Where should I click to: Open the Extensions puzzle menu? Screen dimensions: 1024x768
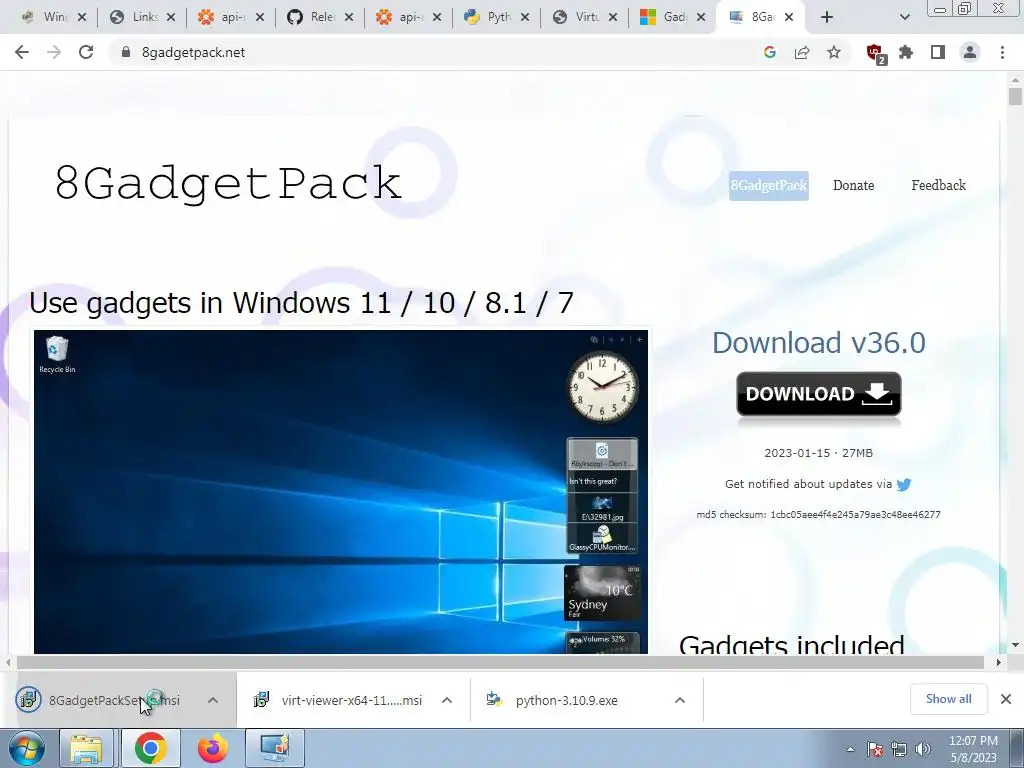[x=906, y=52]
